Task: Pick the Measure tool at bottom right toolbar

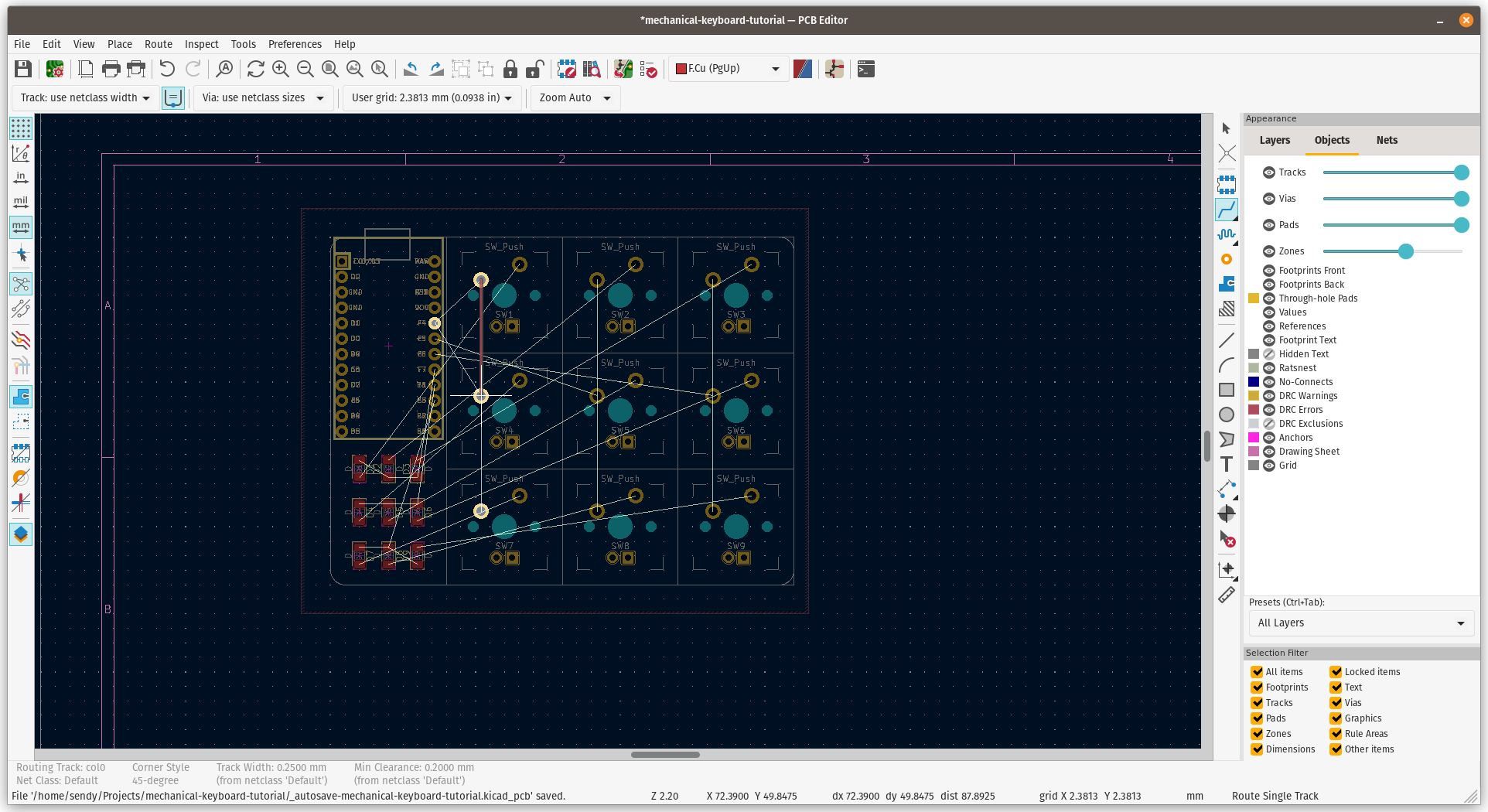Action: (1227, 595)
